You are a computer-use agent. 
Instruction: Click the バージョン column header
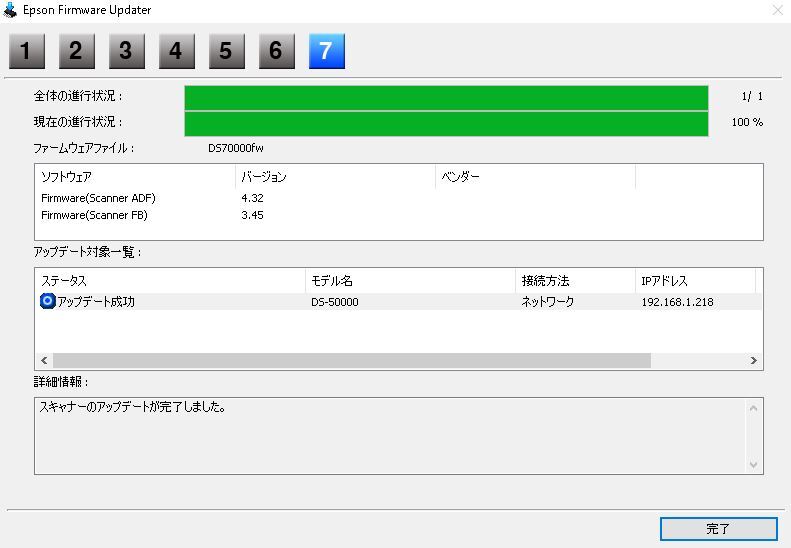[x=335, y=177]
